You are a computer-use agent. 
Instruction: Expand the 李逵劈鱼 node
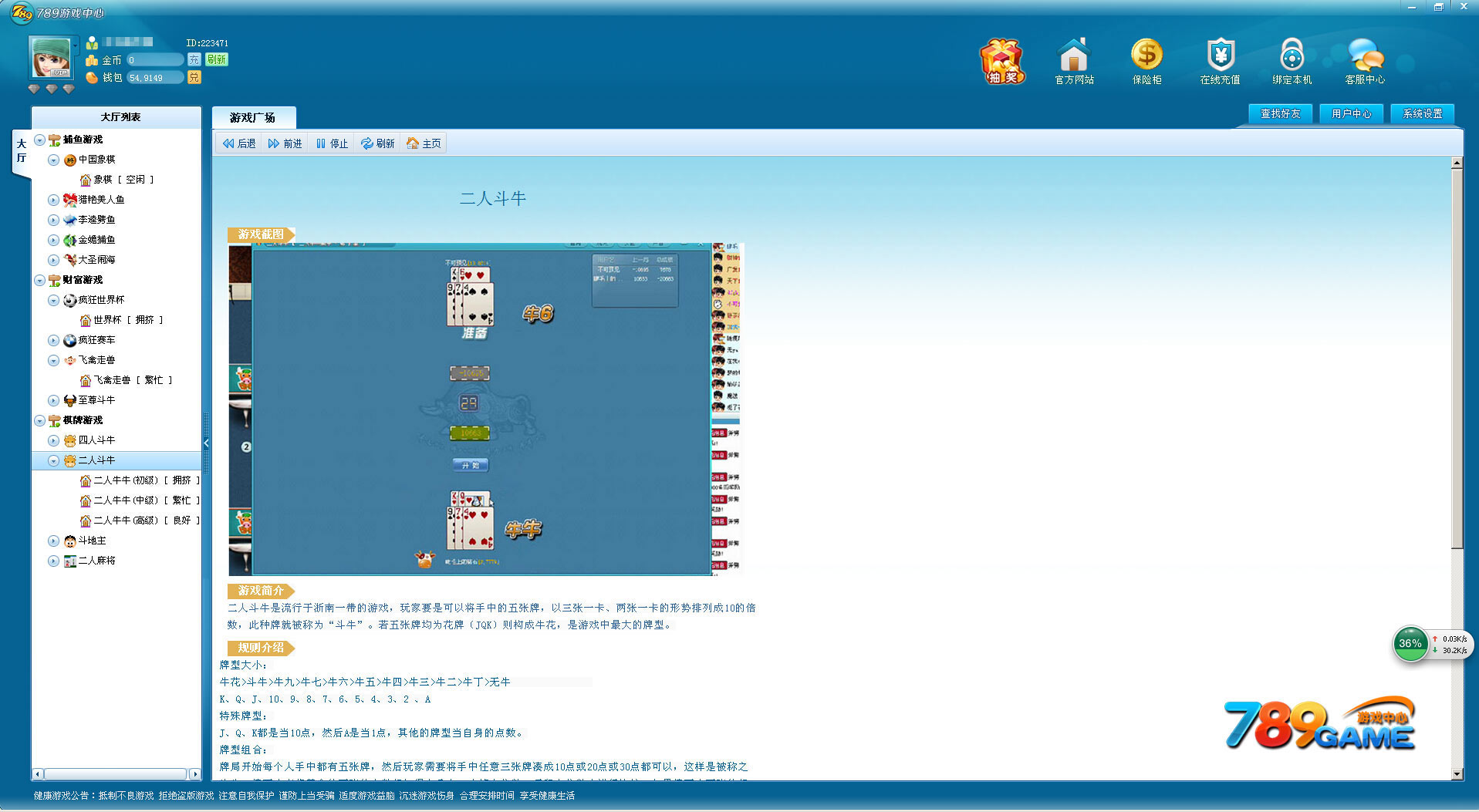pos(53,220)
